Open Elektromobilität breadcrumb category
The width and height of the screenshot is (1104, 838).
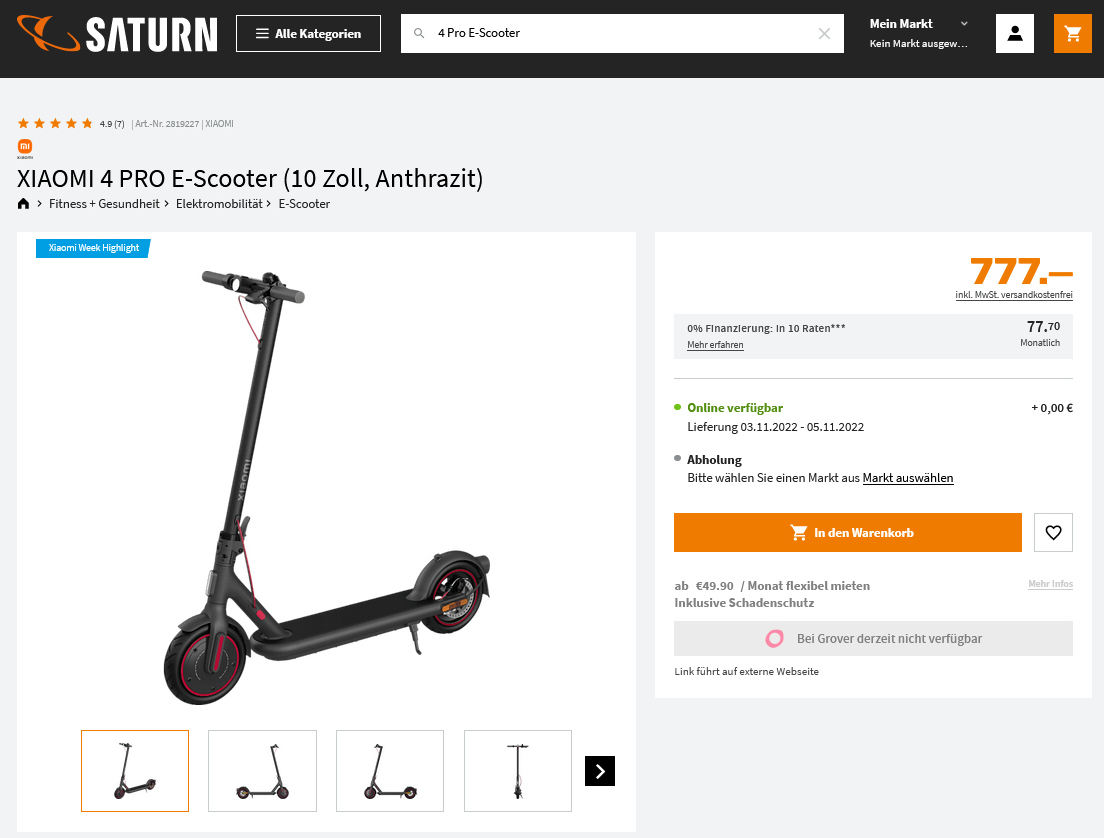(x=219, y=204)
